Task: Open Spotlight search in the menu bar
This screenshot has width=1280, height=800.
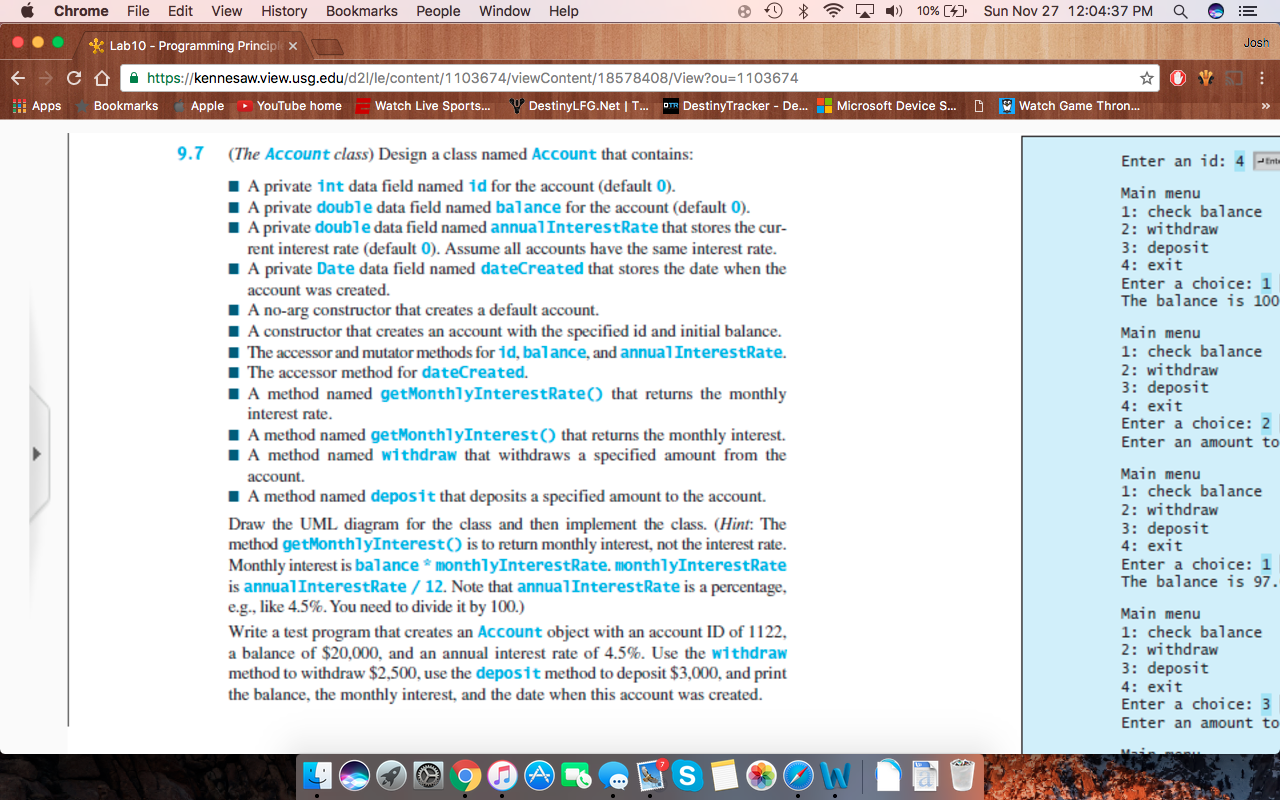Action: (1179, 11)
